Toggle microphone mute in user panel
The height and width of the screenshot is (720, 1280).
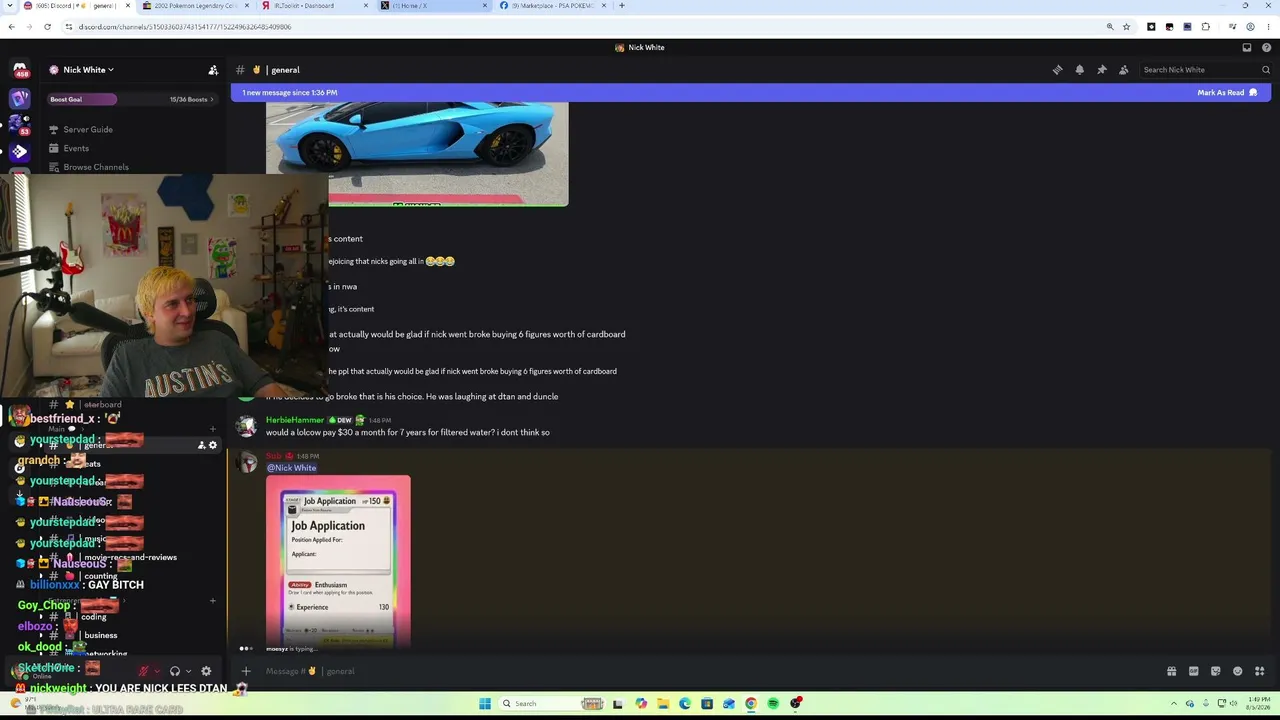(145, 671)
